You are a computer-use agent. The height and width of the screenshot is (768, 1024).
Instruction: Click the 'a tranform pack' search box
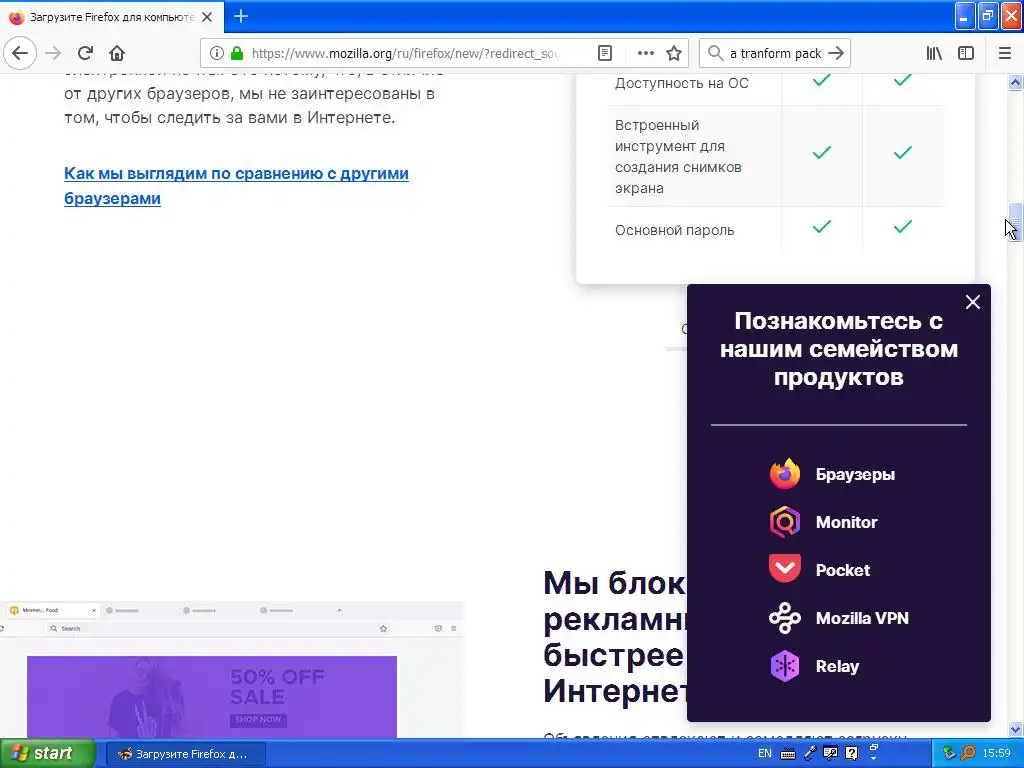pyautogui.click(x=775, y=53)
